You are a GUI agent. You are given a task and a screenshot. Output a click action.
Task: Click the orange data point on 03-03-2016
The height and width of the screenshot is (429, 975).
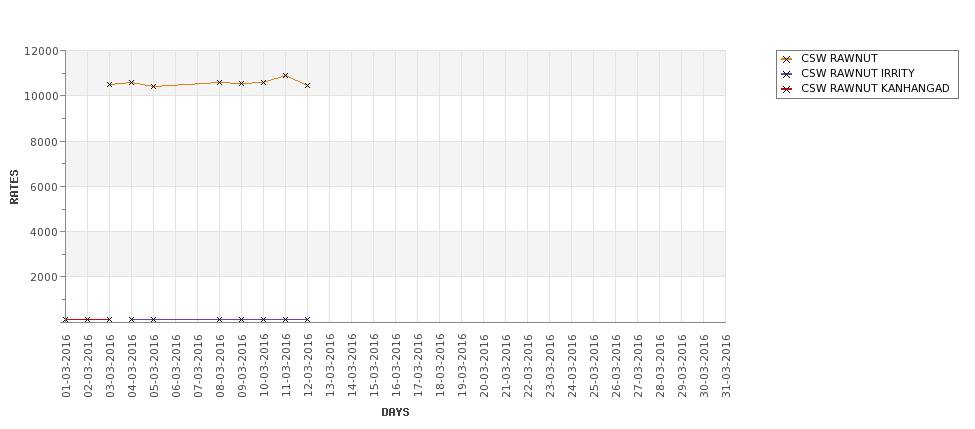coord(109,85)
